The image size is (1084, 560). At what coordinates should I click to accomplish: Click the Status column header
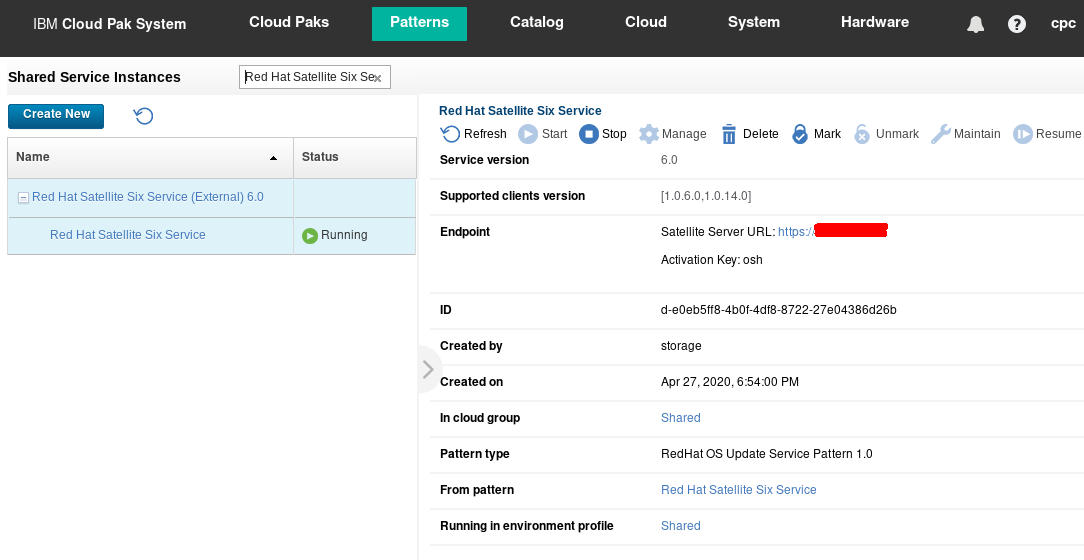click(x=355, y=158)
